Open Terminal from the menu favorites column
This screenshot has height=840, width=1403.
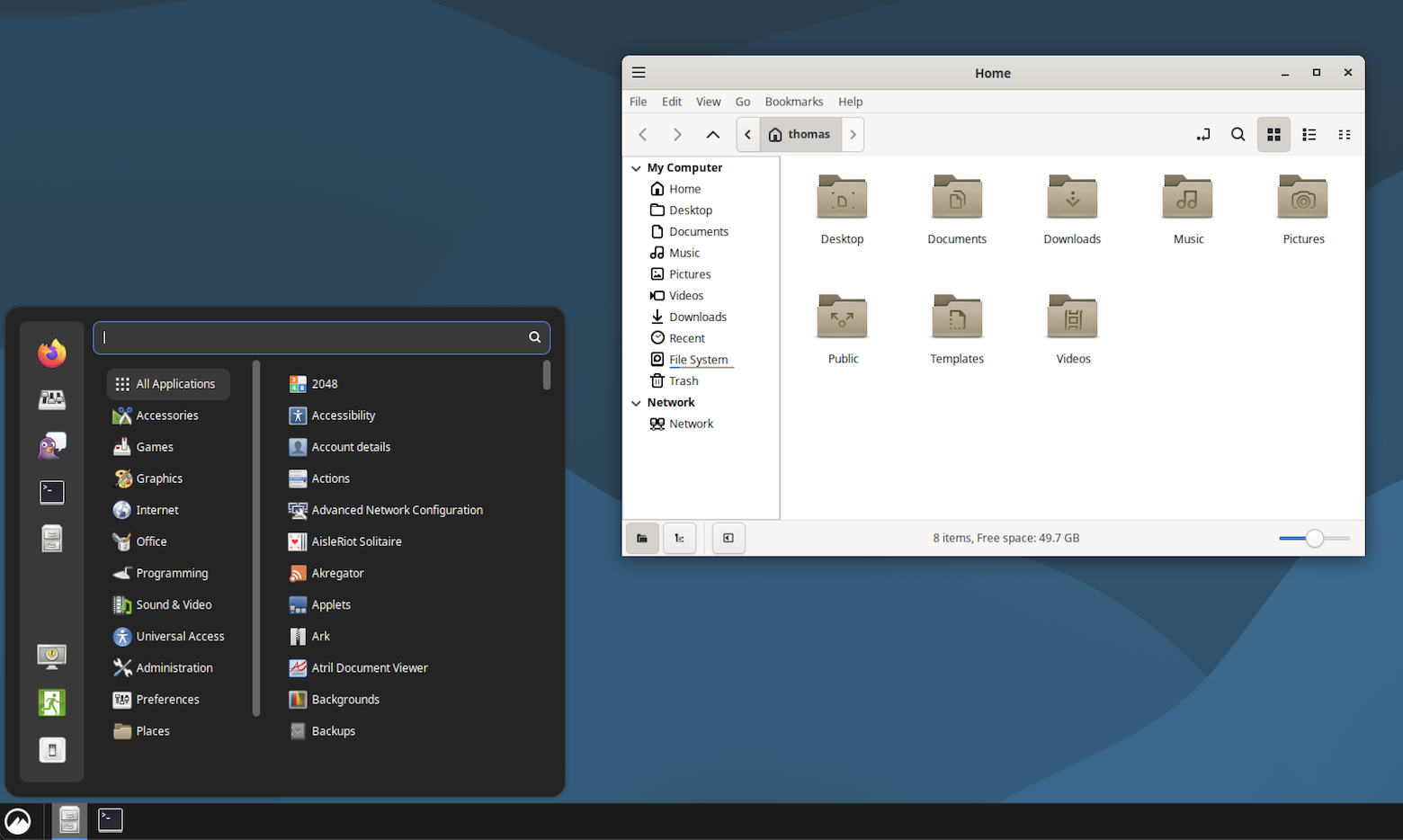click(x=52, y=492)
